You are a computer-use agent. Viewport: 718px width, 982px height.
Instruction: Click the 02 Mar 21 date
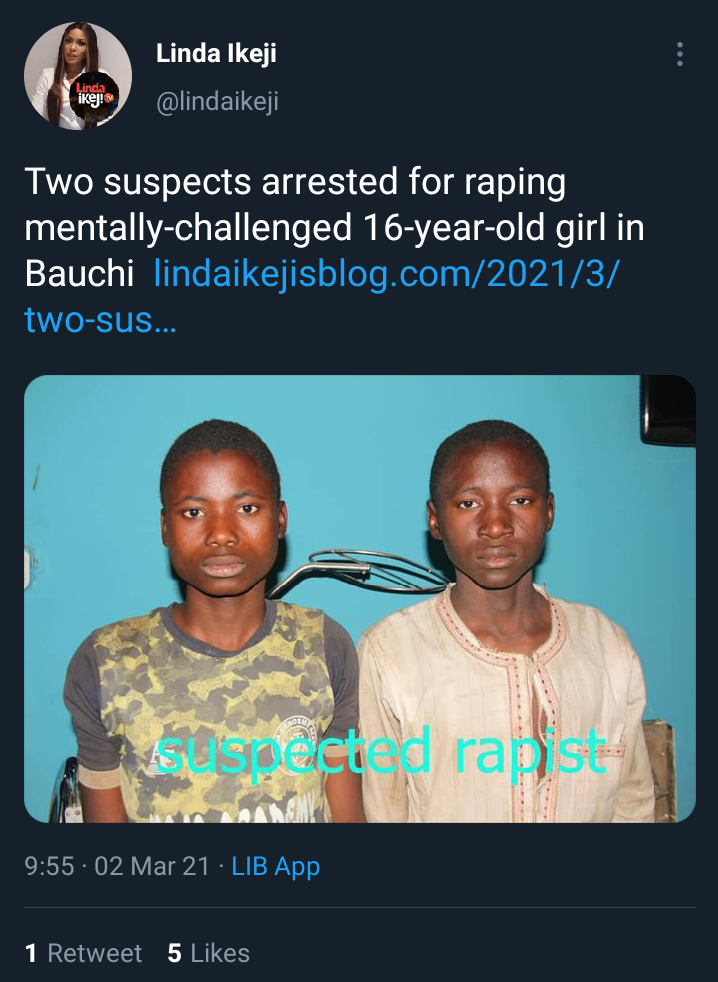pyautogui.click(x=152, y=866)
